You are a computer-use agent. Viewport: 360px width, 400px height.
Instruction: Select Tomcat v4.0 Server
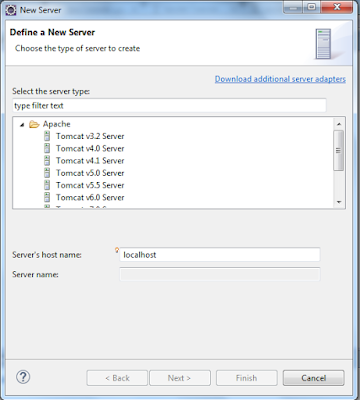click(x=90, y=149)
